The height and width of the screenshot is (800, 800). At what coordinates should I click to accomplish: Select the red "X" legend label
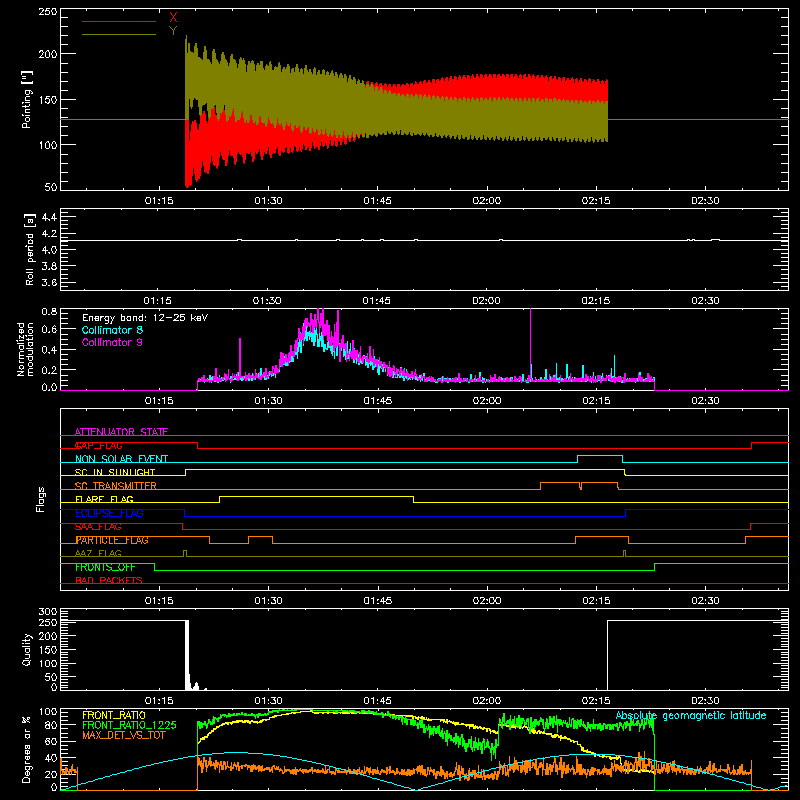(x=173, y=18)
